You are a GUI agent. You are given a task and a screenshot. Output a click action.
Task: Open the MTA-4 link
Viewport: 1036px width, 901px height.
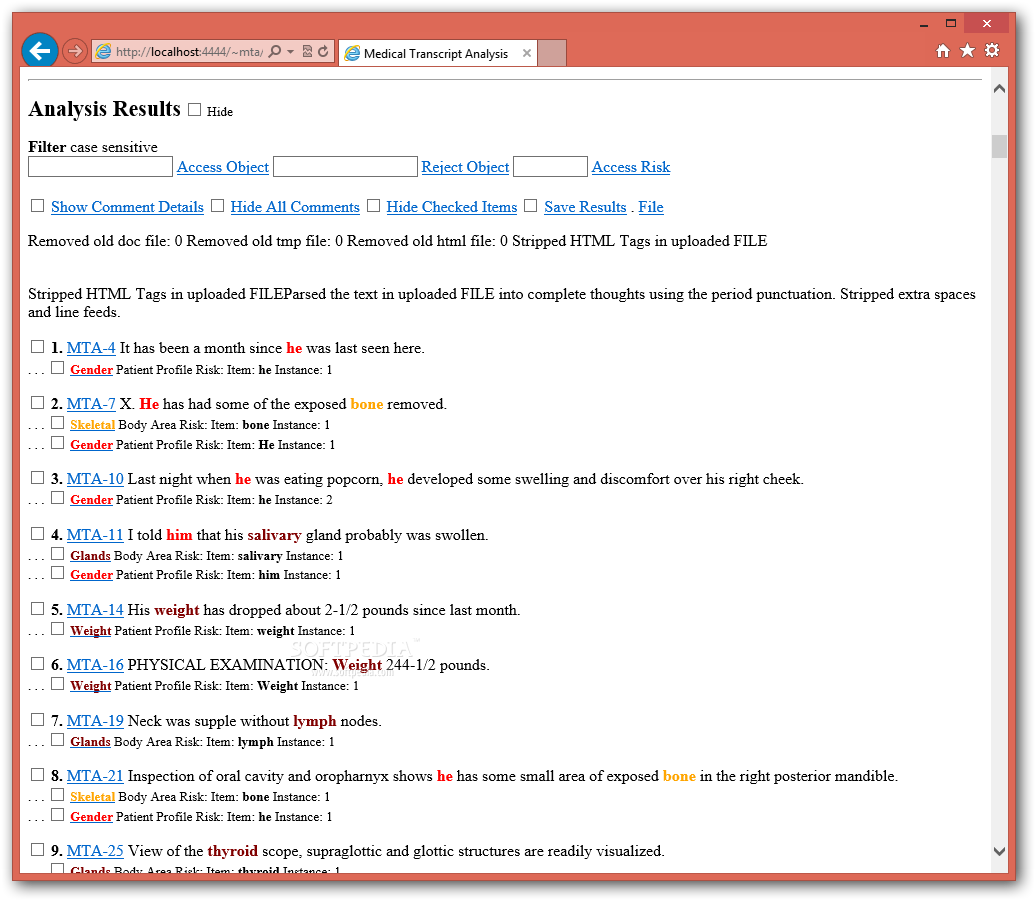pos(91,348)
